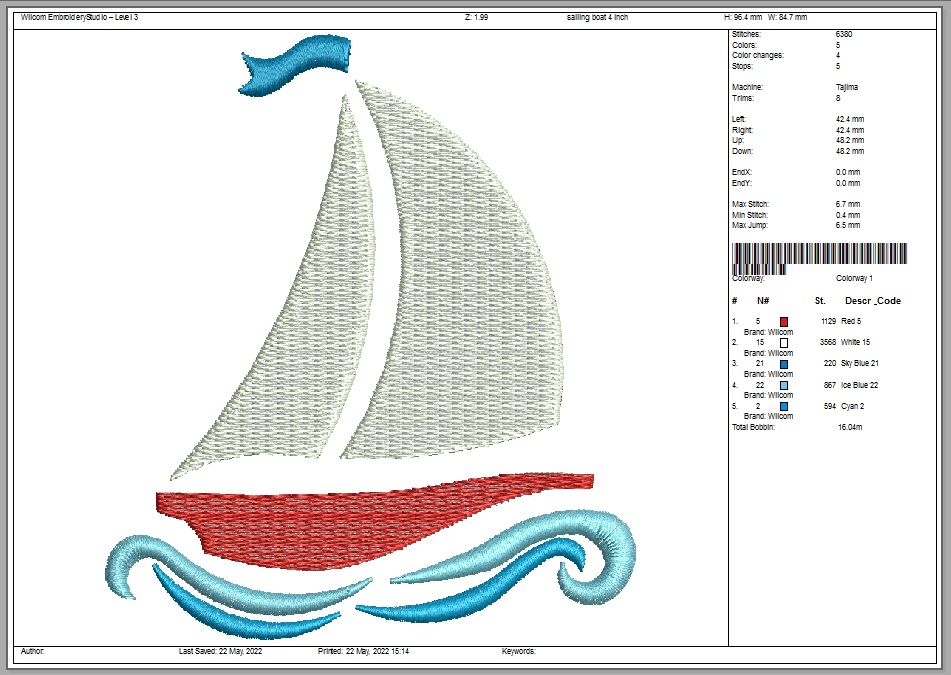Select the blue flag on the mast
Image resolution: width=951 pixels, height=675 pixels.
click(297, 65)
